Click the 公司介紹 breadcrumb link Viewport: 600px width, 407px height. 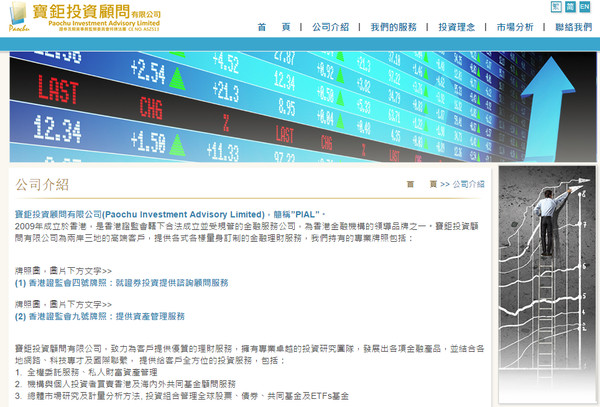click(468, 184)
